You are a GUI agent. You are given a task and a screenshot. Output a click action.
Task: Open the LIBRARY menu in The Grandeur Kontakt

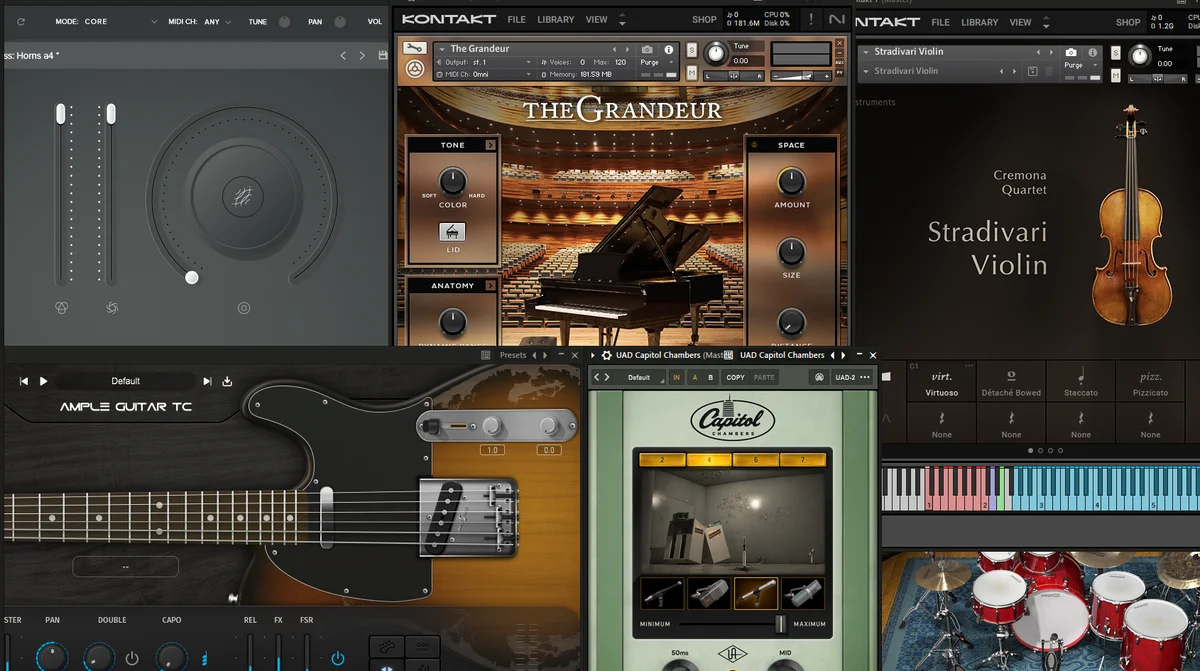(x=555, y=19)
